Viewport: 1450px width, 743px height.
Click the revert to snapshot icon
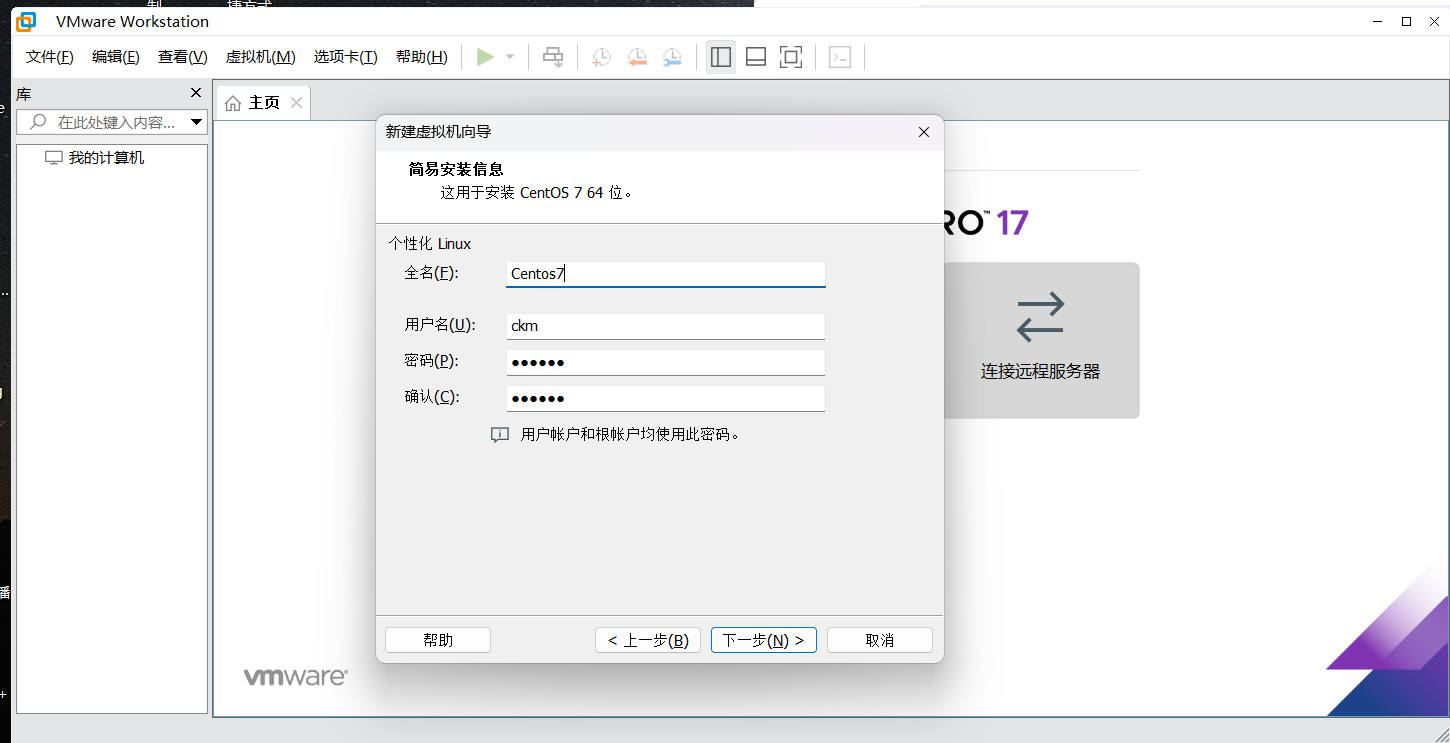coord(637,57)
